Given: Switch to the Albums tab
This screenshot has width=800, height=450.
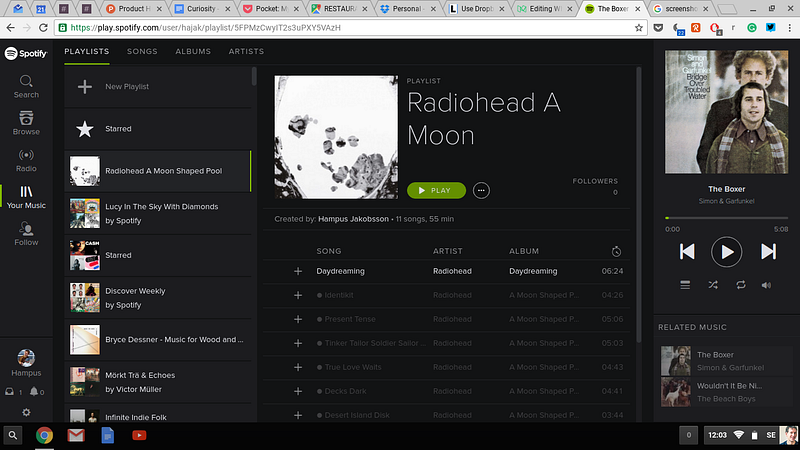Looking at the screenshot, I should click(193, 52).
